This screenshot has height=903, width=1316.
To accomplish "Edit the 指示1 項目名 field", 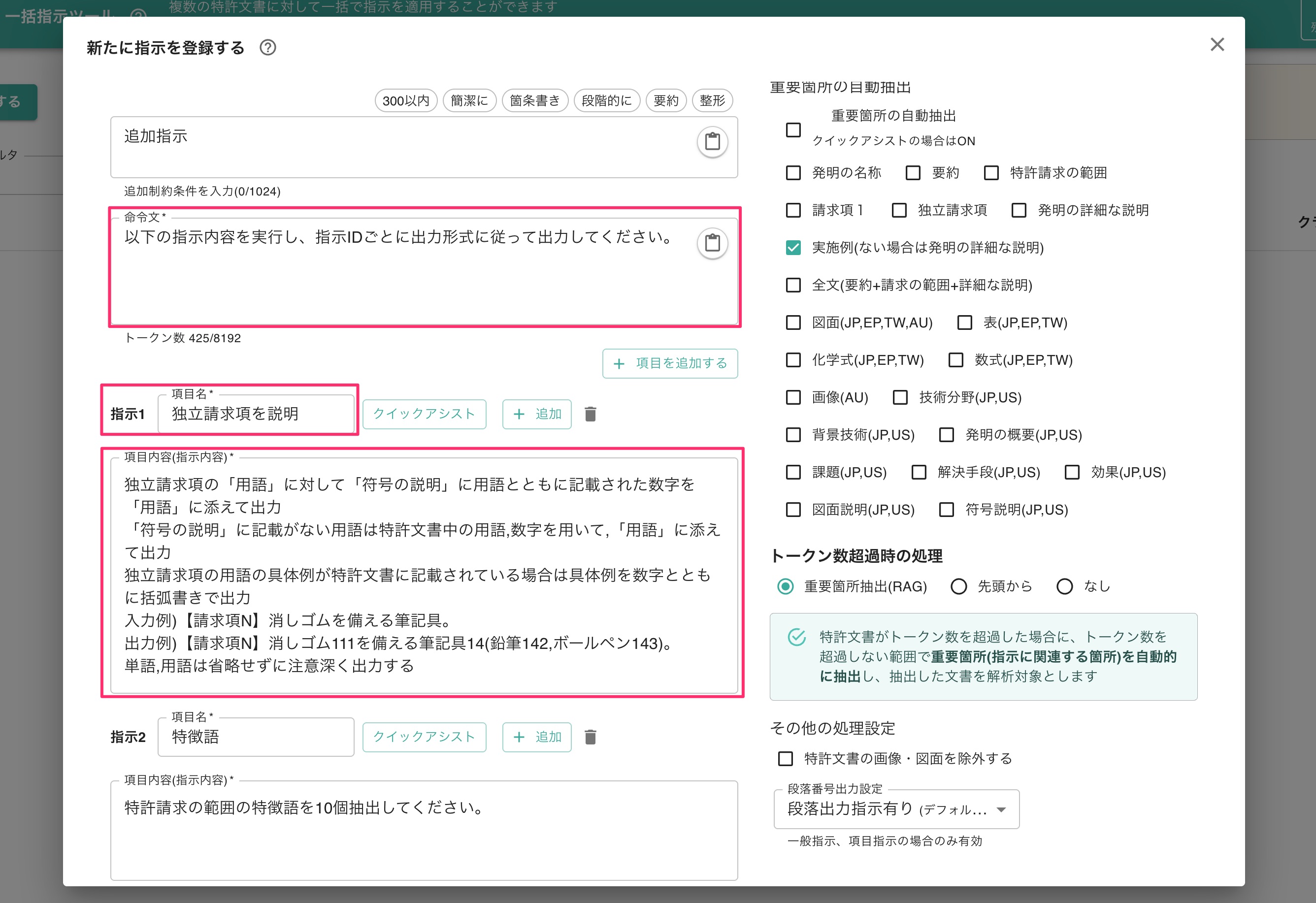I will click(x=256, y=414).
